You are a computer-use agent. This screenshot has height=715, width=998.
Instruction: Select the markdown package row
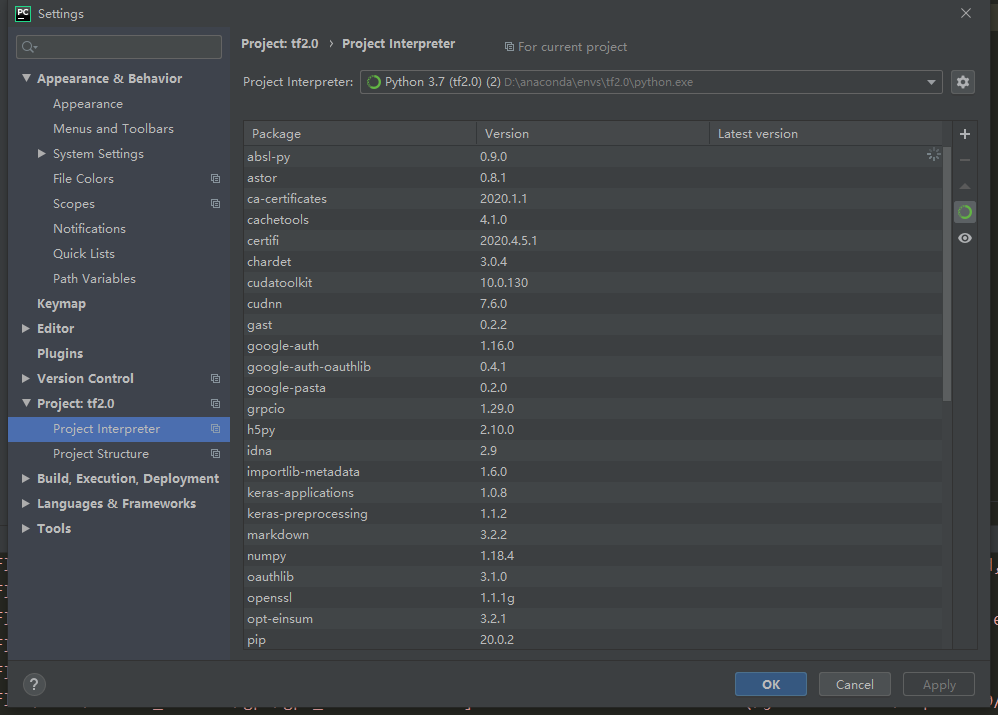pos(593,535)
